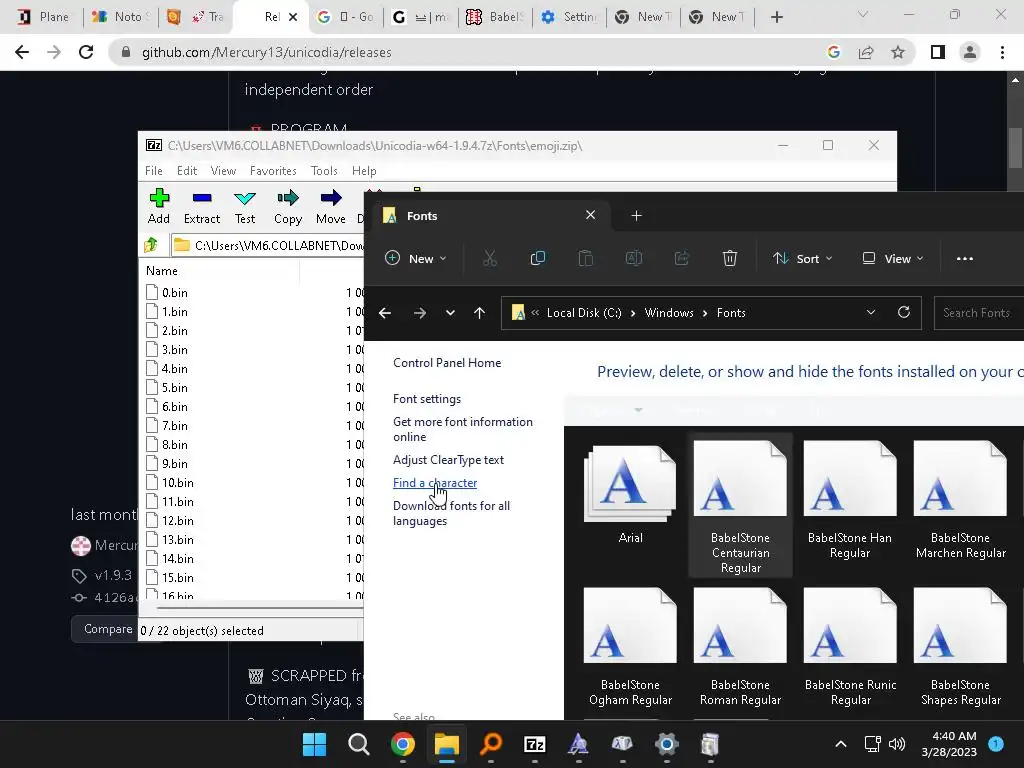Open File menu in 7-Zip
Viewport: 1024px width, 768px height.
[153, 170]
